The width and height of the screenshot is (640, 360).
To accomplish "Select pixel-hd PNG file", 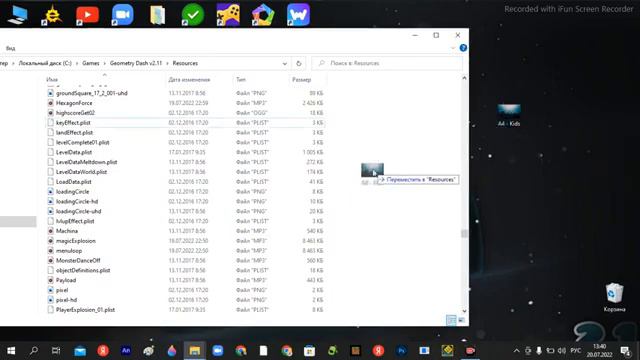I will [66, 300].
